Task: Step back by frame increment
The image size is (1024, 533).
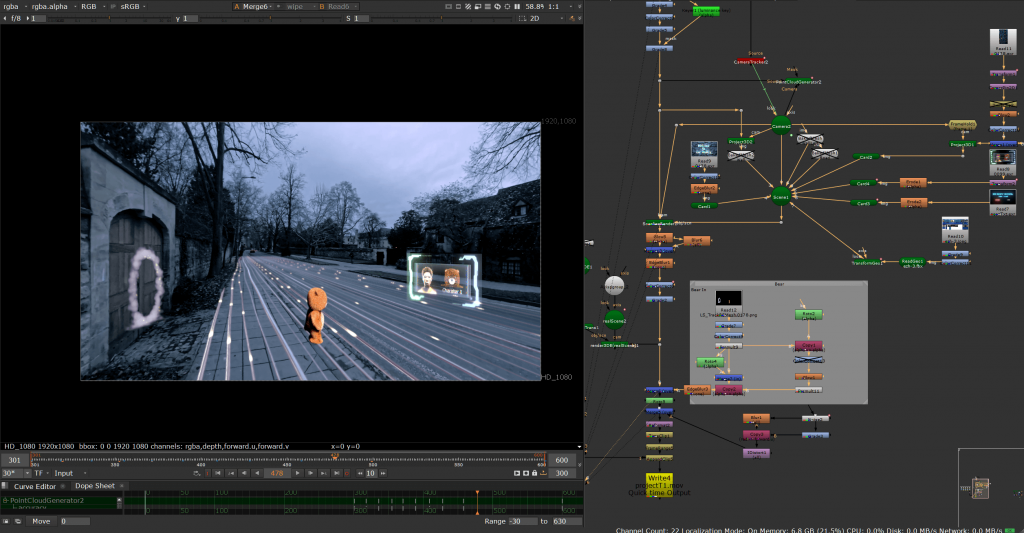Action: [360, 473]
